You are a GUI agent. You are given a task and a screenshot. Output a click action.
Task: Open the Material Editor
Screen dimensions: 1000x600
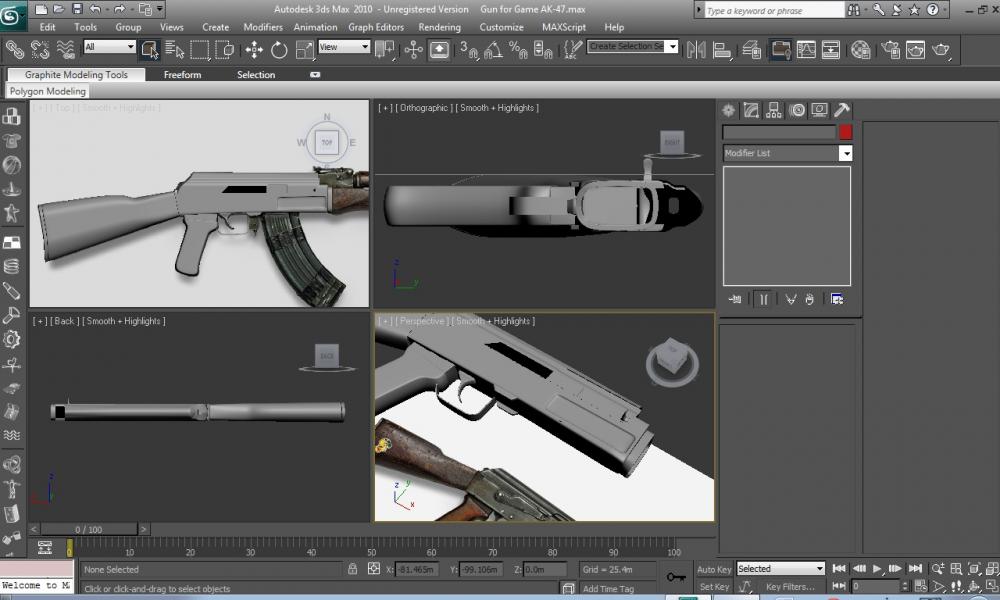pyautogui.click(x=860, y=49)
